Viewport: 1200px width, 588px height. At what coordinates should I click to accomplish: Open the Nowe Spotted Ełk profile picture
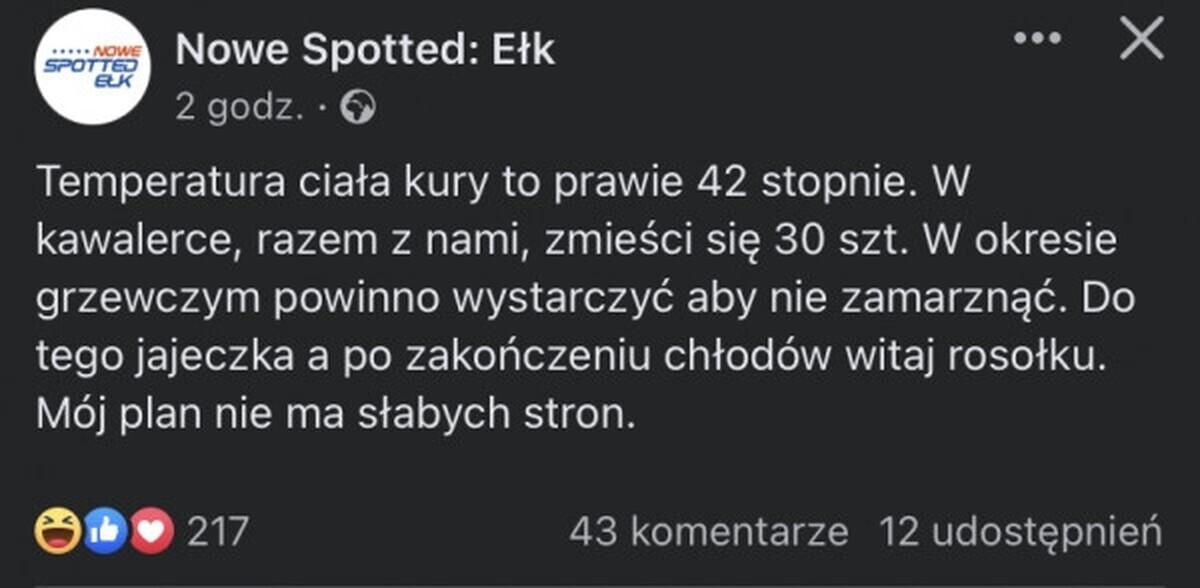point(92,66)
